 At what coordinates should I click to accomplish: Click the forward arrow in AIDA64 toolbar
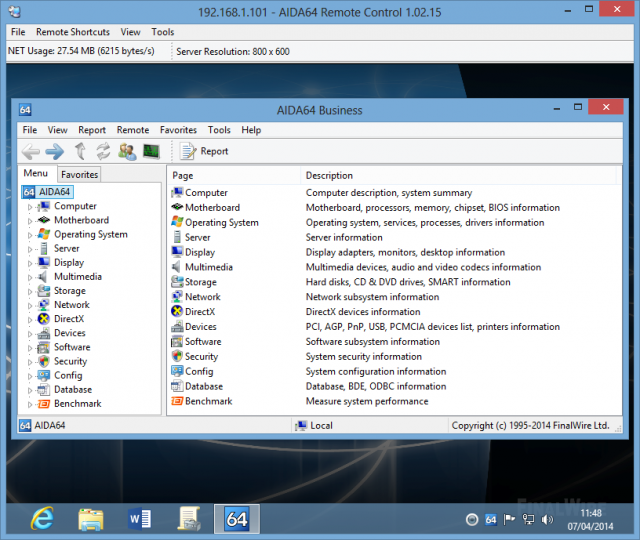(54, 151)
